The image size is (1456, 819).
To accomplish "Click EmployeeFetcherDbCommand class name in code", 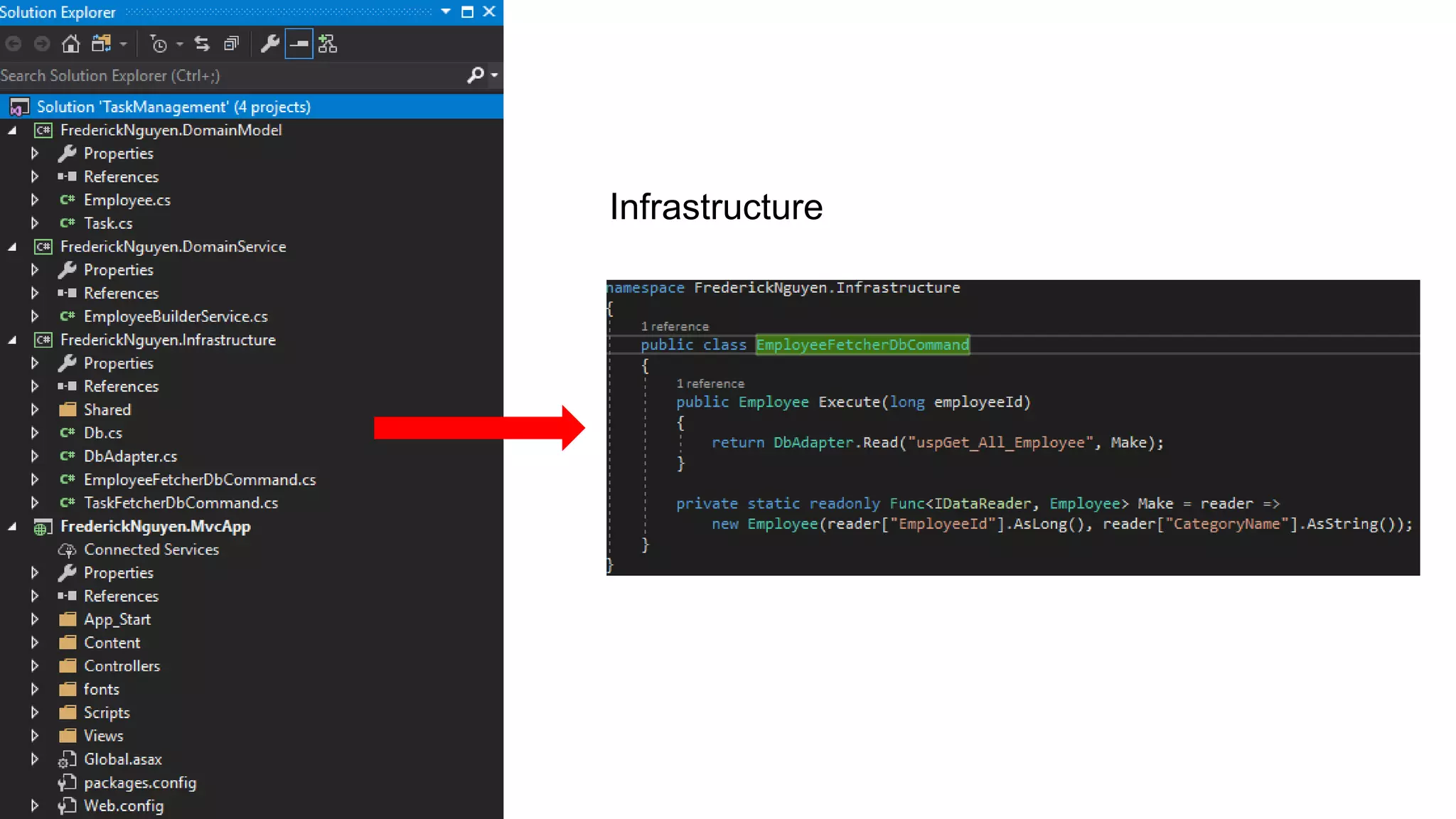I will click(x=862, y=345).
